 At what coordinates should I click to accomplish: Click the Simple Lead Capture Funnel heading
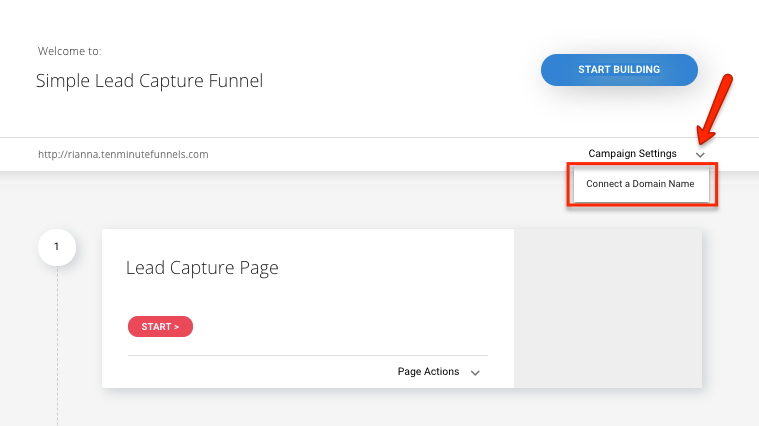pos(149,81)
